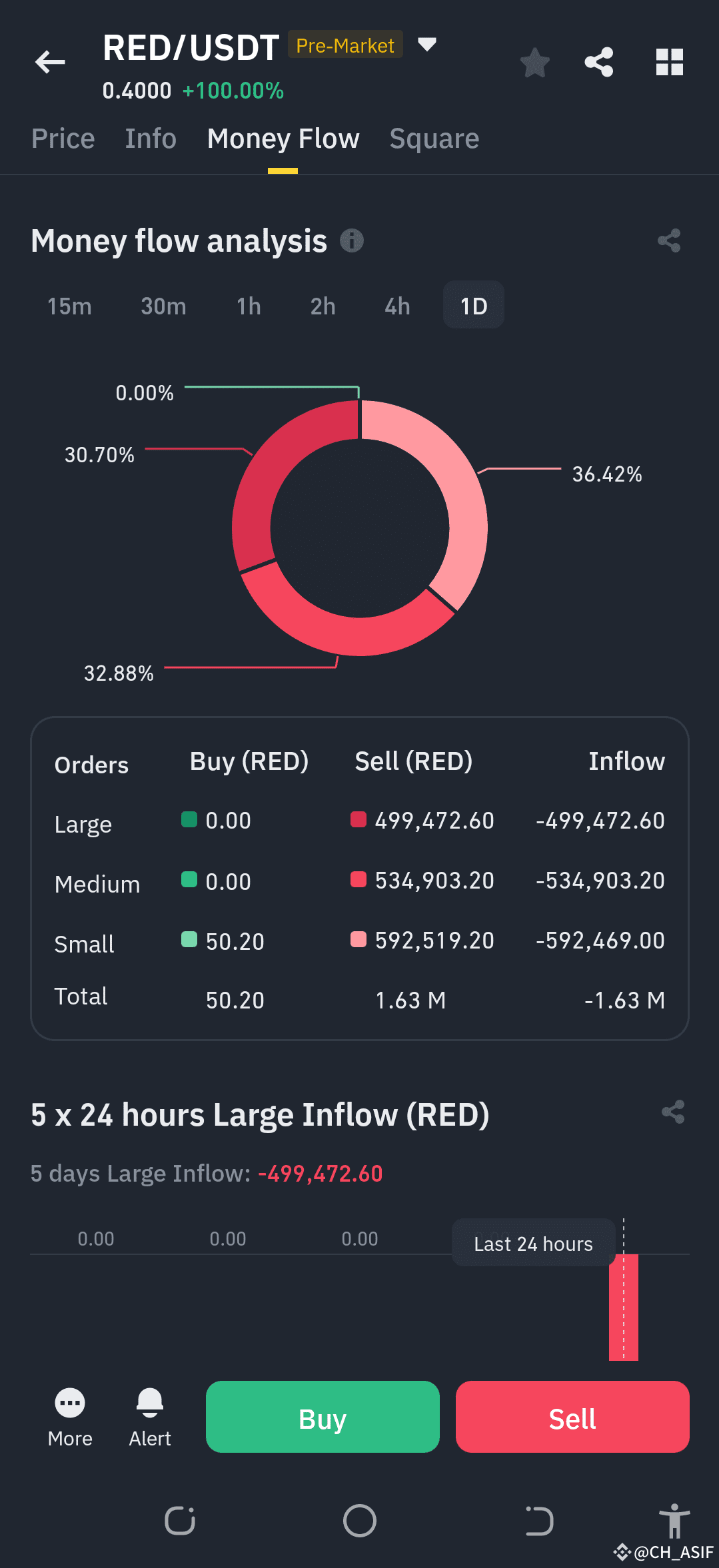Open the Alert bell icon
The width and height of the screenshot is (719, 1568).
click(150, 1402)
